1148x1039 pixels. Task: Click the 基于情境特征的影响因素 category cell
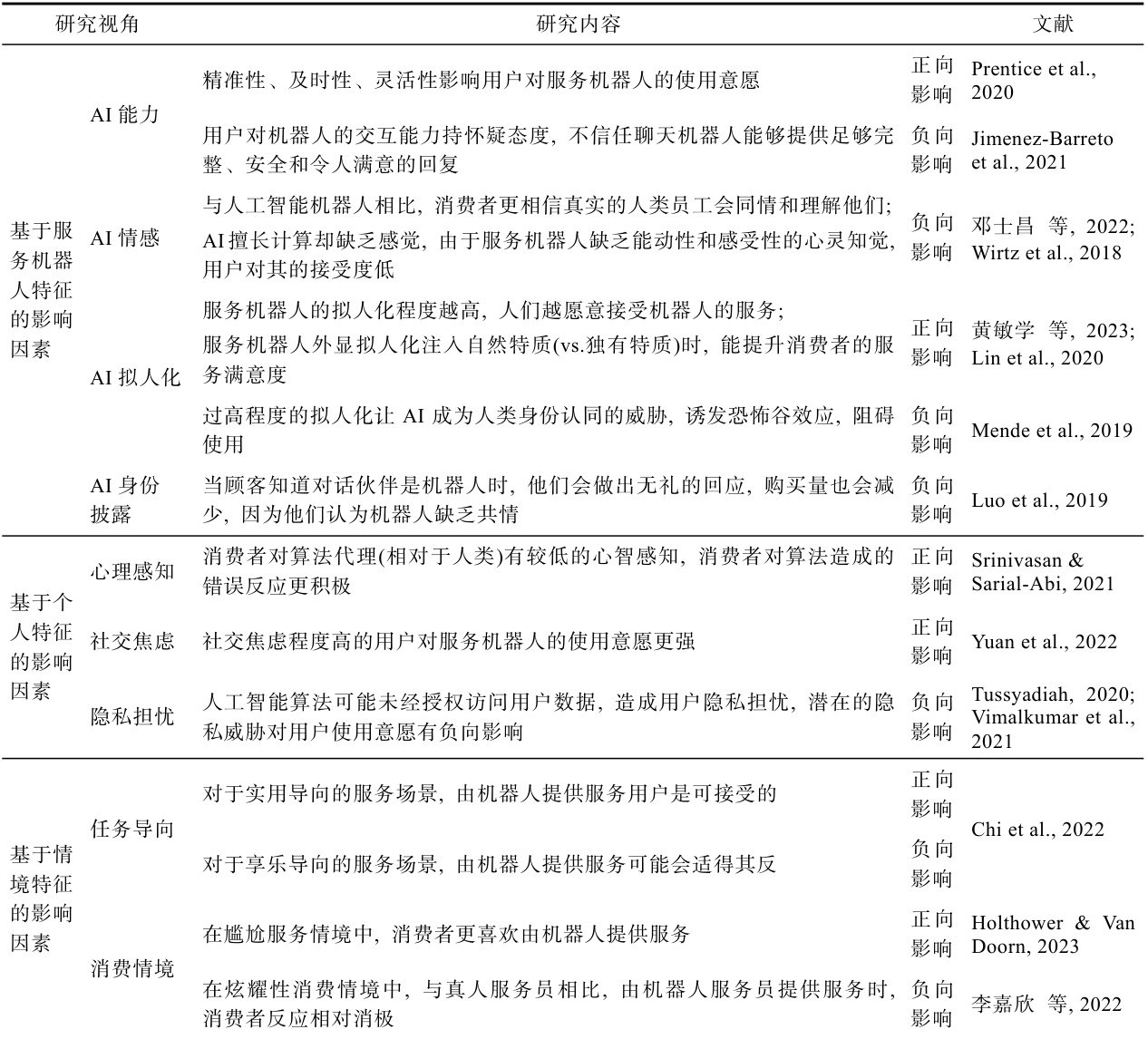(x=42, y=898)
